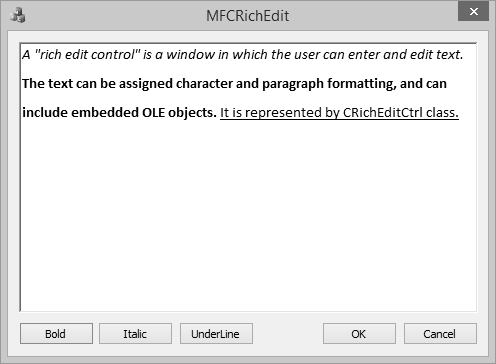Click the quoted phrase "rich edit control"
Viewport: 496px width, 364px height.
[87, 54]
